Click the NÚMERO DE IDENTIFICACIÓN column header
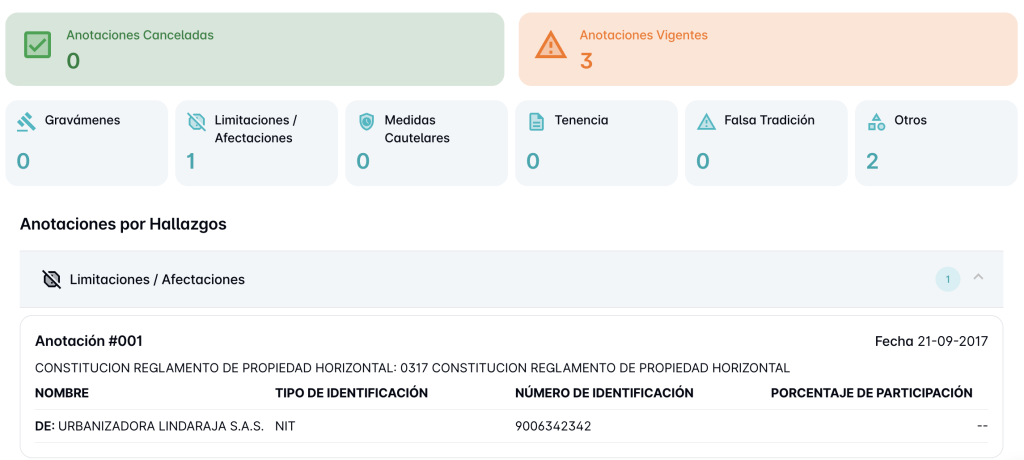1024x460 pixels. click(x=604, y=393)
